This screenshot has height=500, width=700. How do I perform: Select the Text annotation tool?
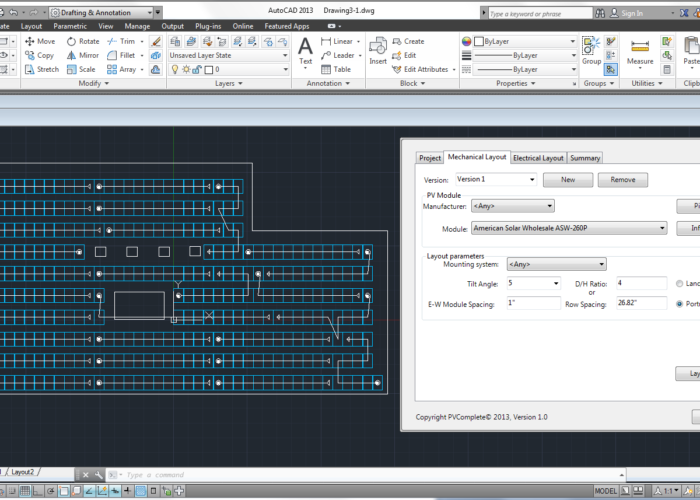tap(306, 49)
